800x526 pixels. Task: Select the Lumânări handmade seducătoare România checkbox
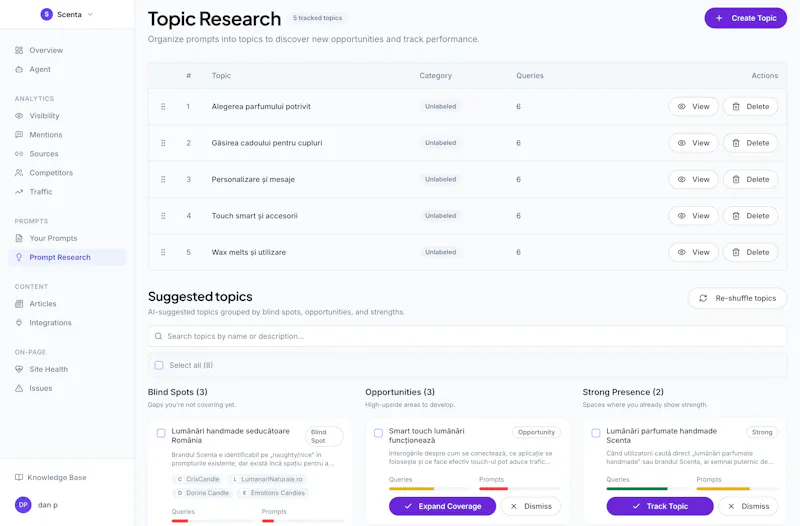coord(161,433)
